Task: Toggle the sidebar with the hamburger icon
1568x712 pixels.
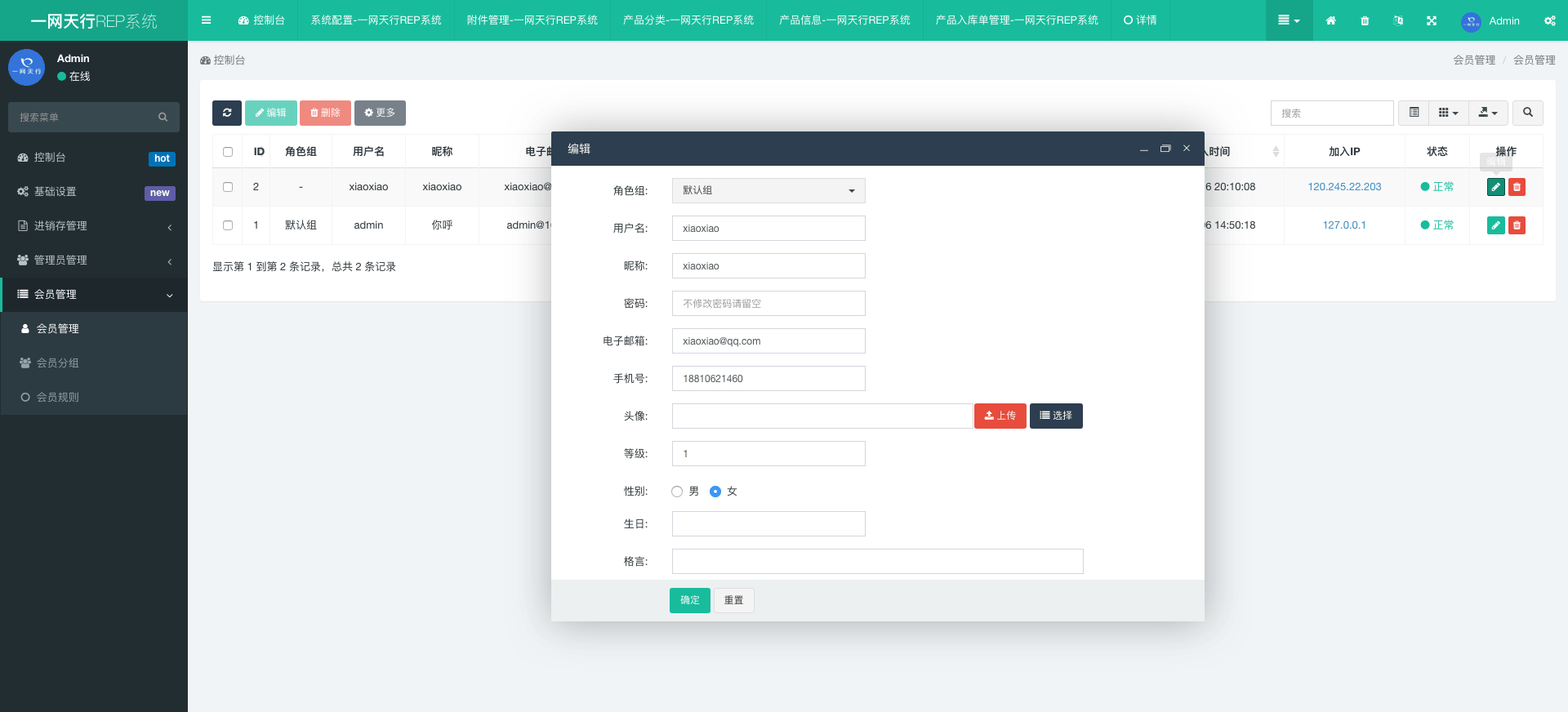Action: (x=206, y=20)
